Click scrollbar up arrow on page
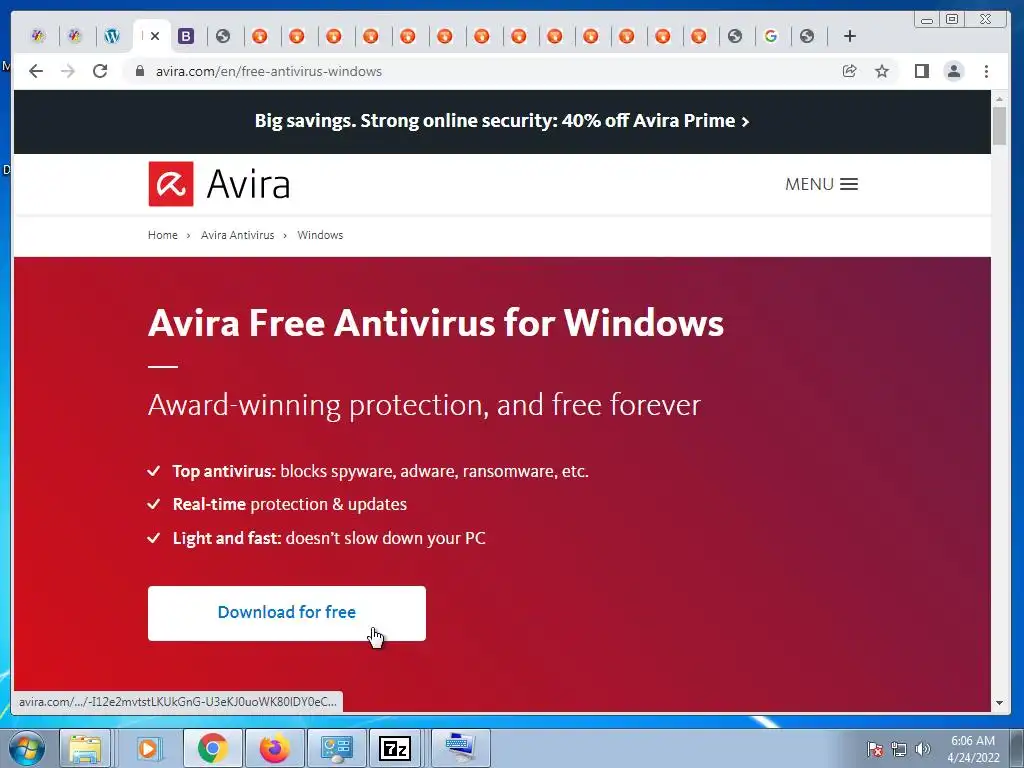The width and height of the screenshot is (1024, 768). (999, 98)
